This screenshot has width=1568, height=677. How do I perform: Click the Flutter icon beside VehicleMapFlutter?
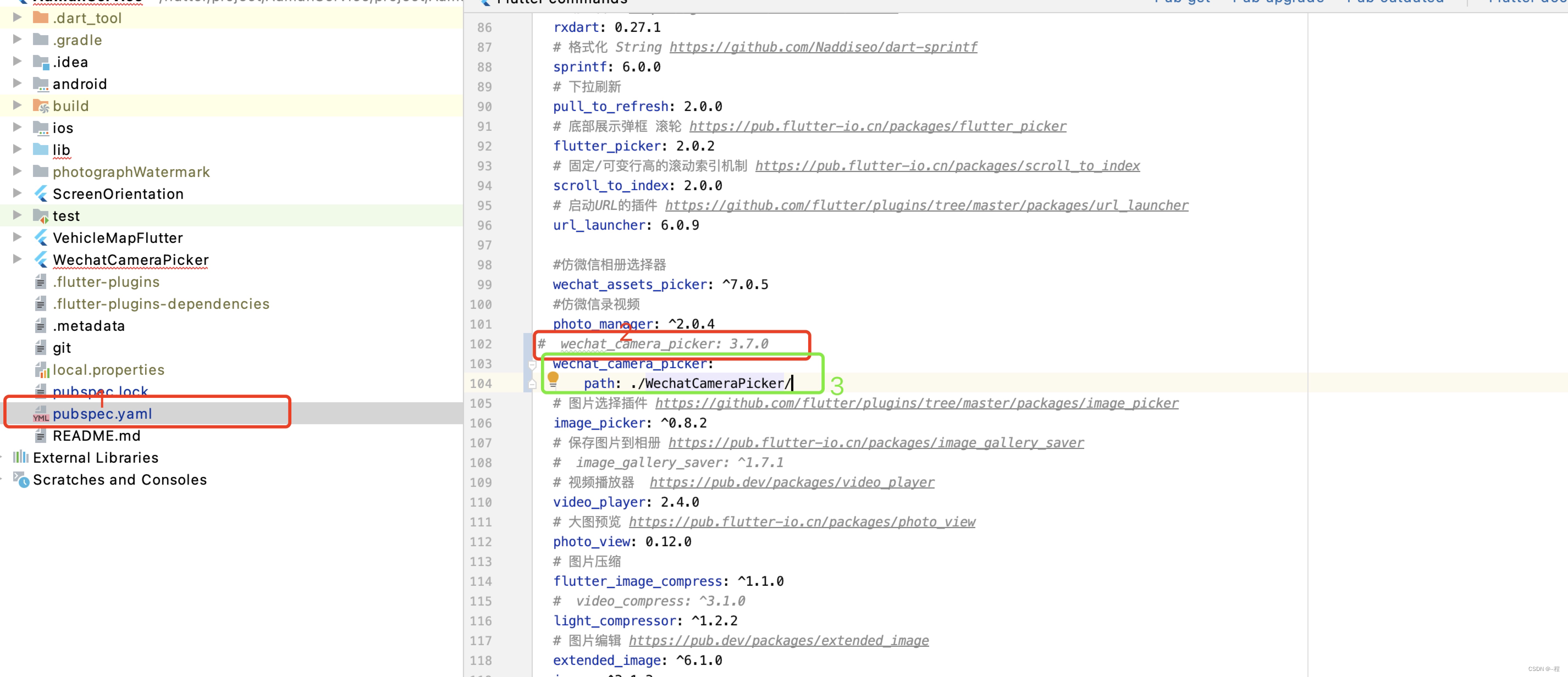click(40, 237)
